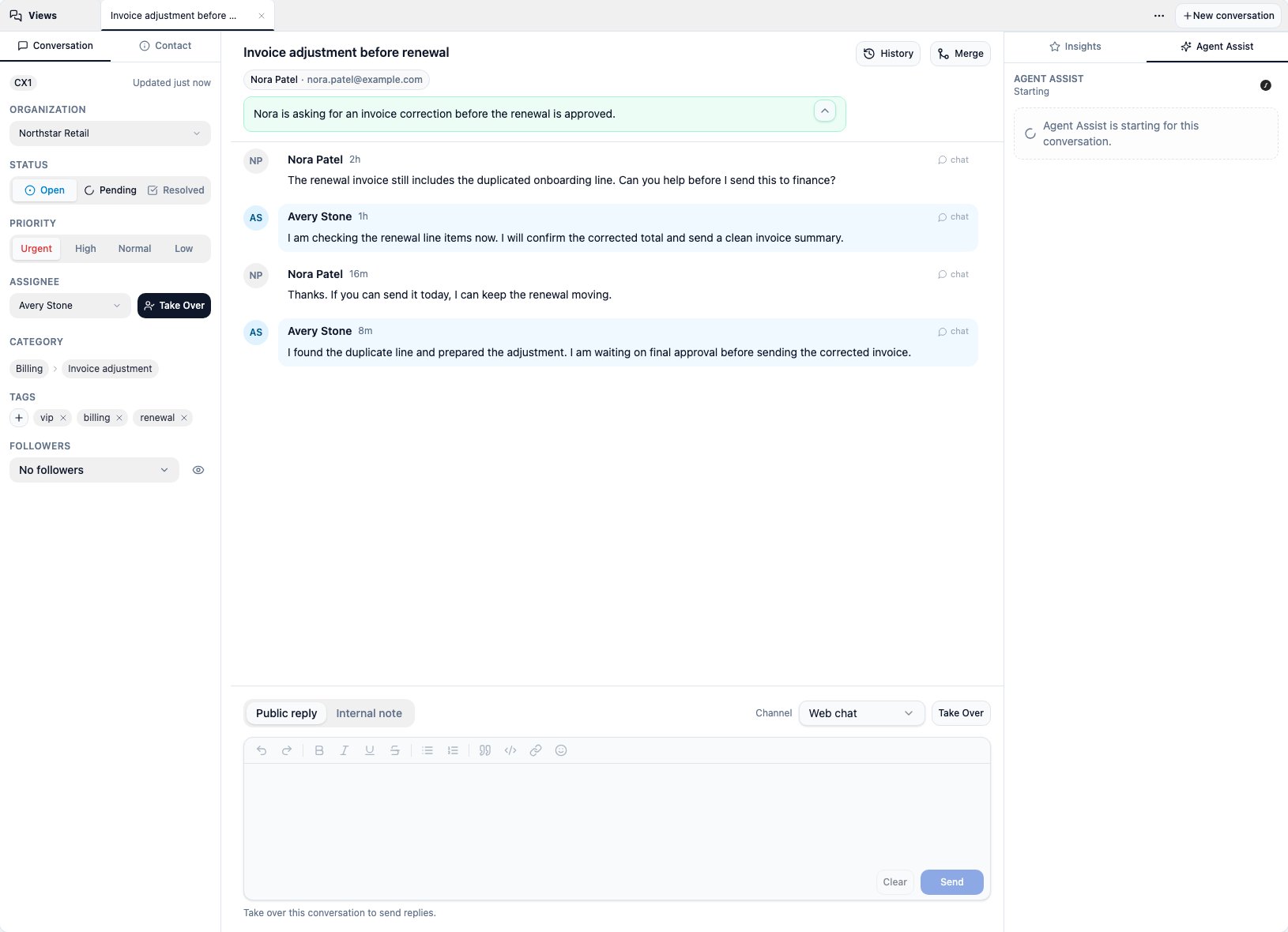Open the No followers dropdown
1288x932 pixels.
[x=94, y=470]
